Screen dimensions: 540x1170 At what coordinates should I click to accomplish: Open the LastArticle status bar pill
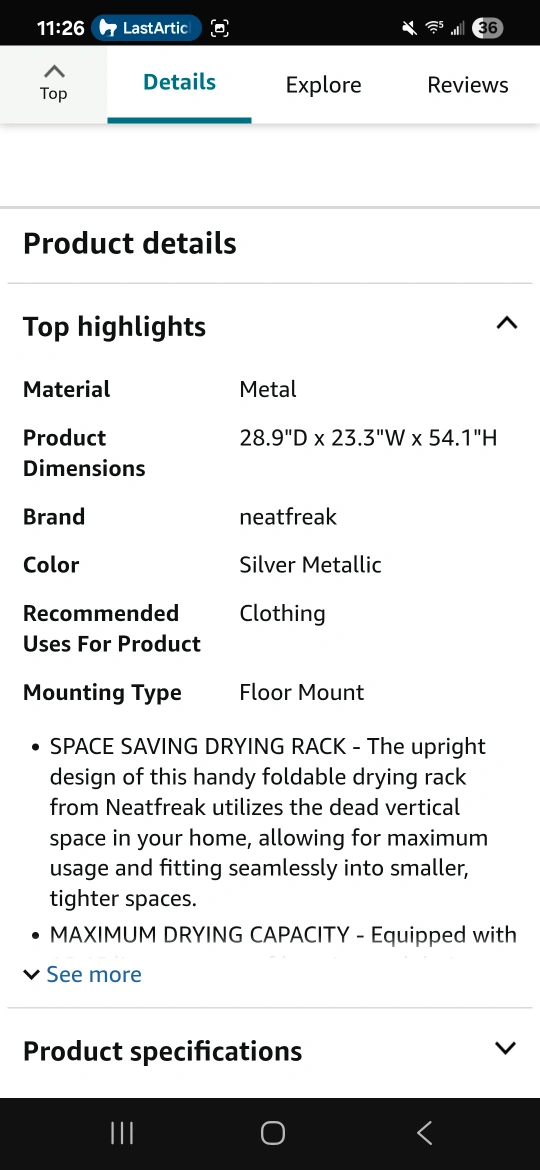(x=146, y=28)
